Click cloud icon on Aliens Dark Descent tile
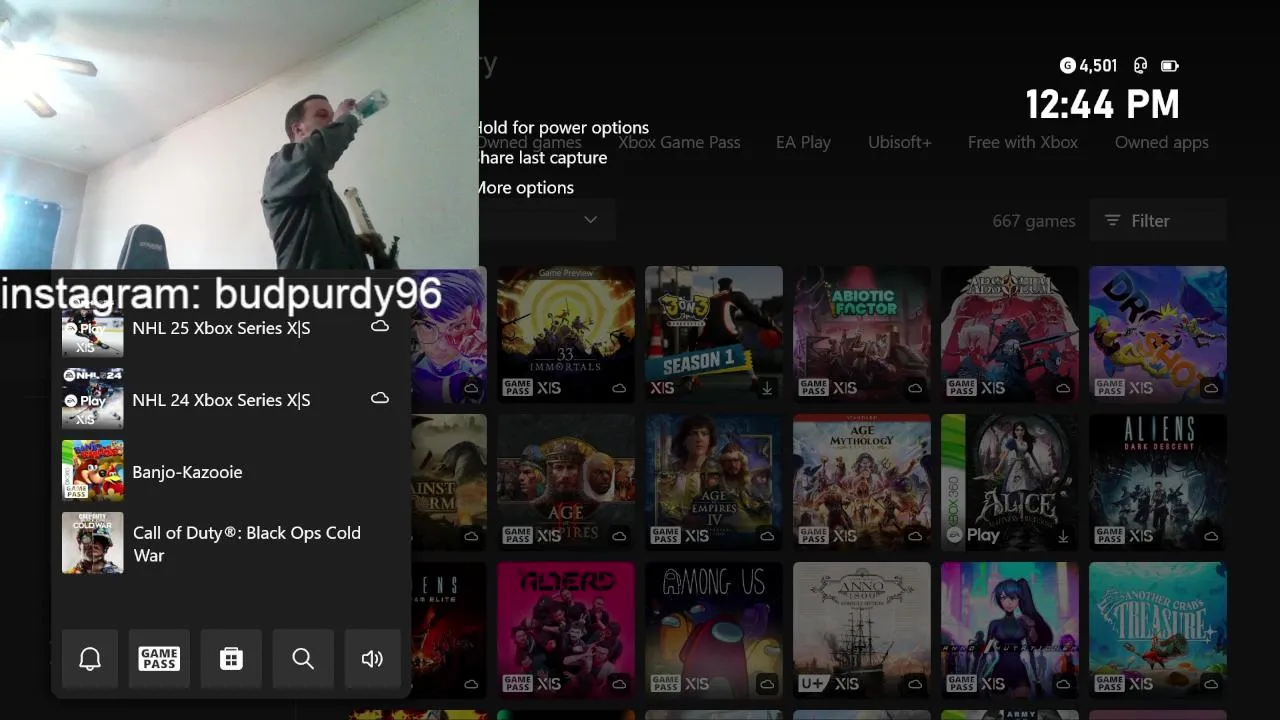 [x=1211, y=537]
